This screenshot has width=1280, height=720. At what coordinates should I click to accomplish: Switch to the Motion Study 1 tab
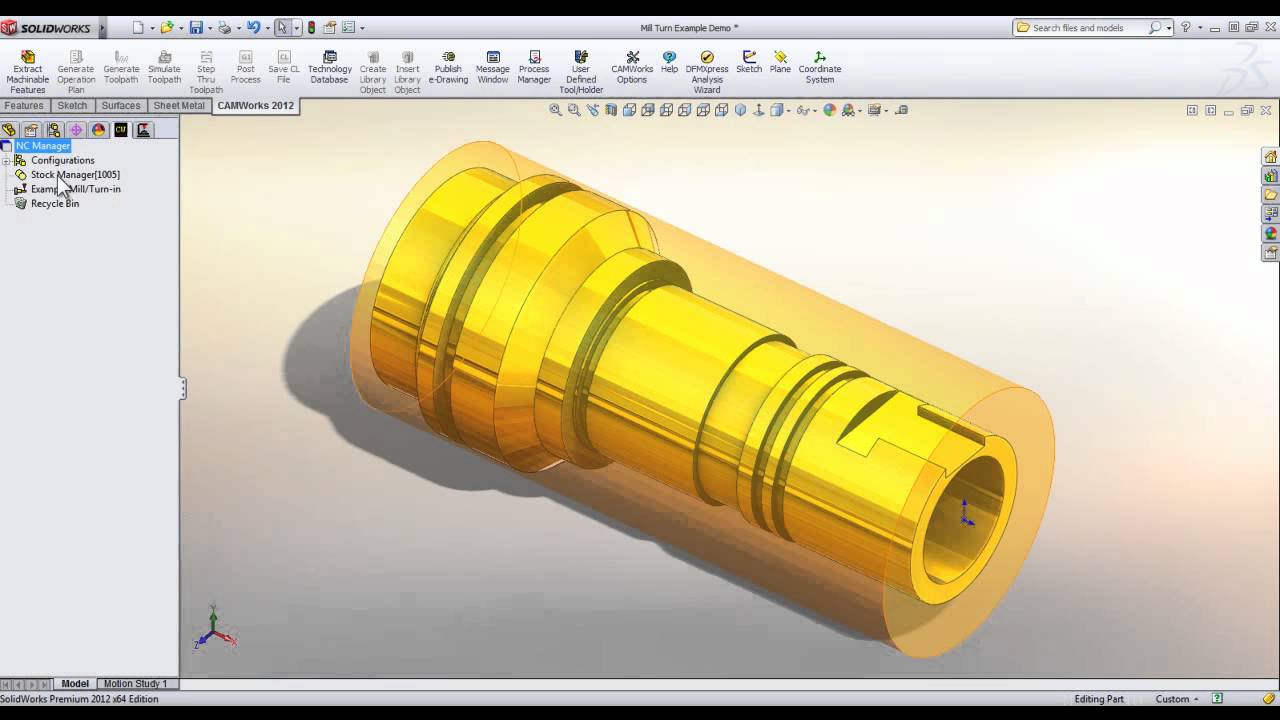tap(136, 684)
